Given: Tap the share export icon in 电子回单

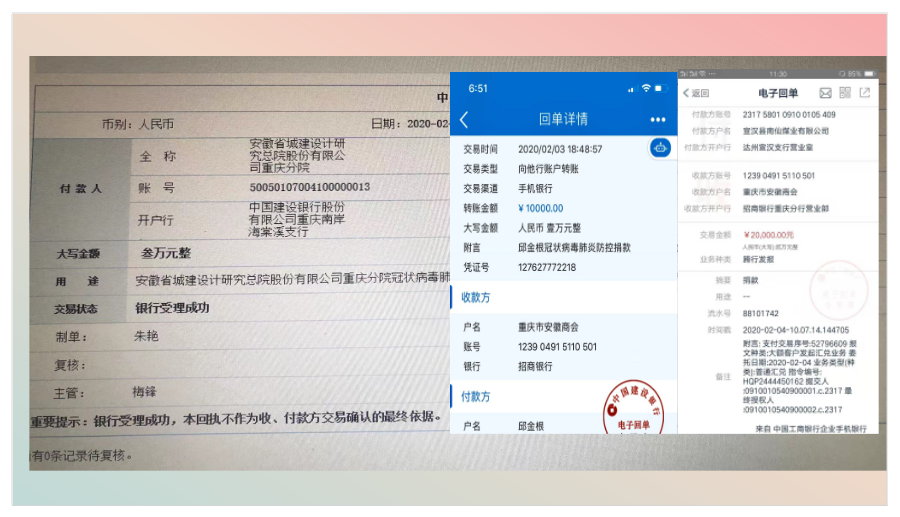Looking at the screenshot, I should pos(864,92).
